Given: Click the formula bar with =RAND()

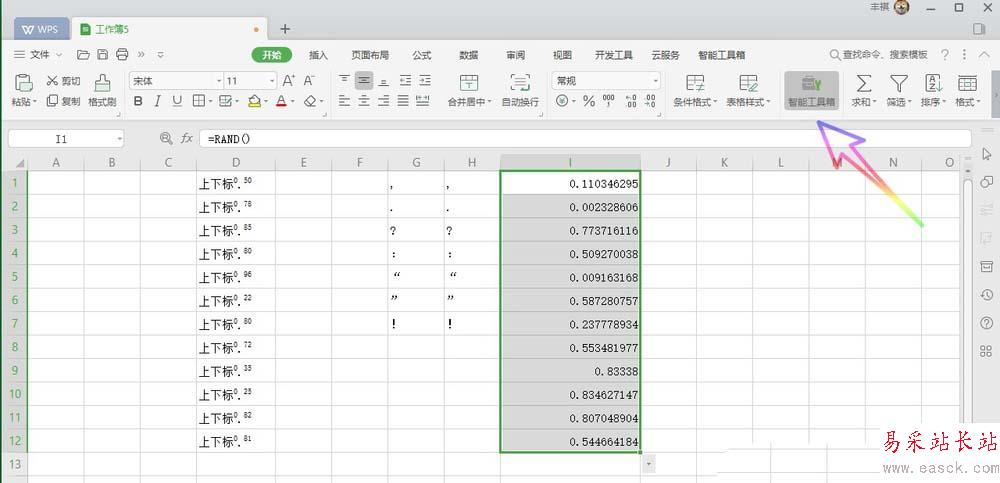Looking at the screenshot, I should 585,138.
